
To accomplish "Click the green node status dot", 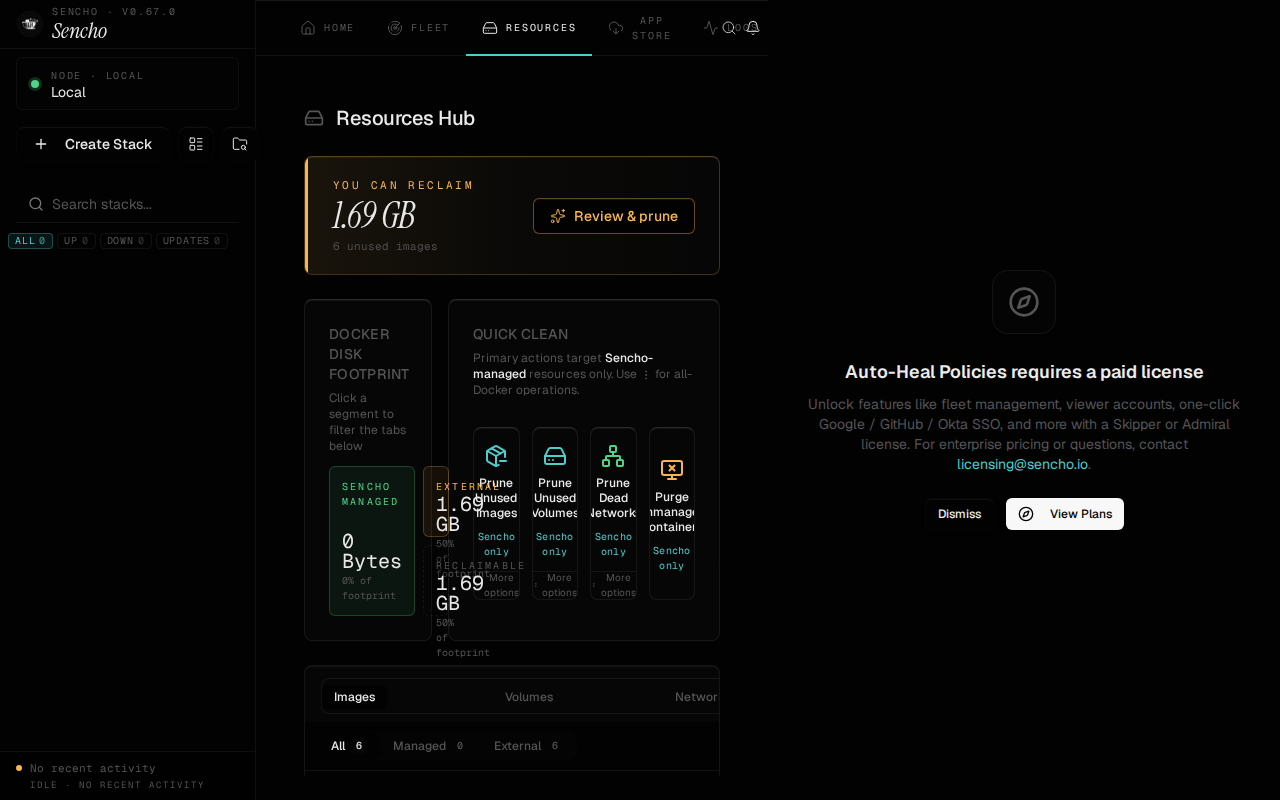I will [35, 84].
